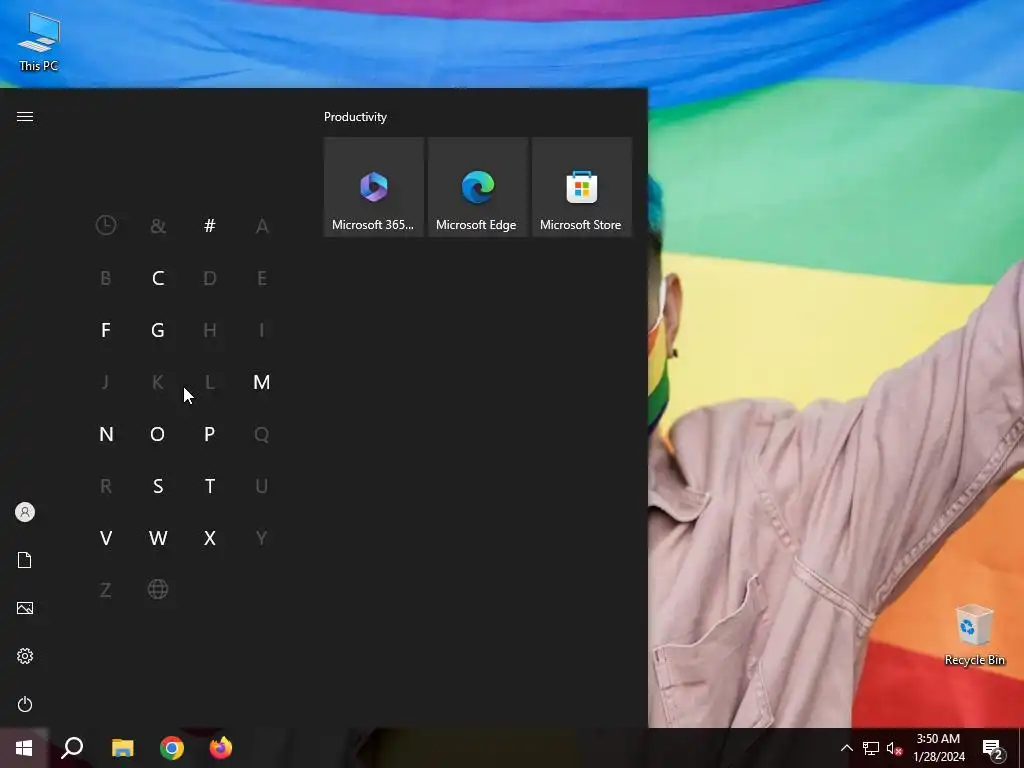Open the muted volume tray icon
The image size is (1024, 768).
[894, 748]
